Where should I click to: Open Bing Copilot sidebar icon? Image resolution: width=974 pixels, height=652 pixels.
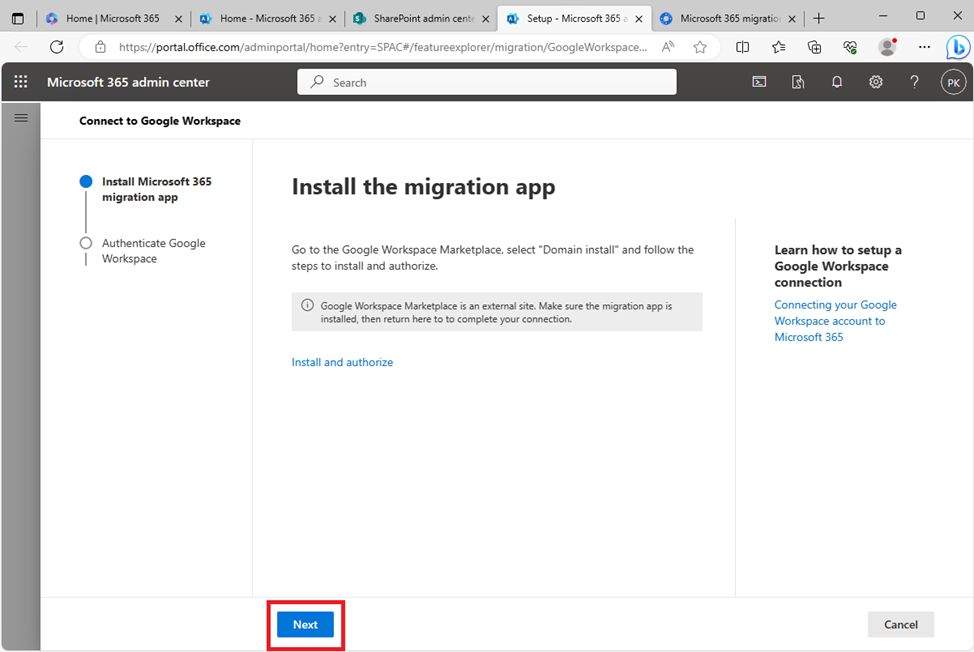click(x=957, y=47)
